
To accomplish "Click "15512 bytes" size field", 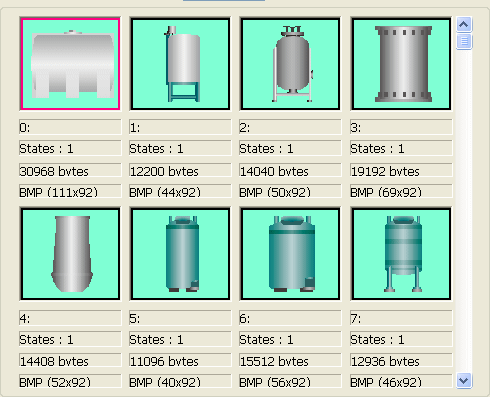I will [x=290, y=361].
